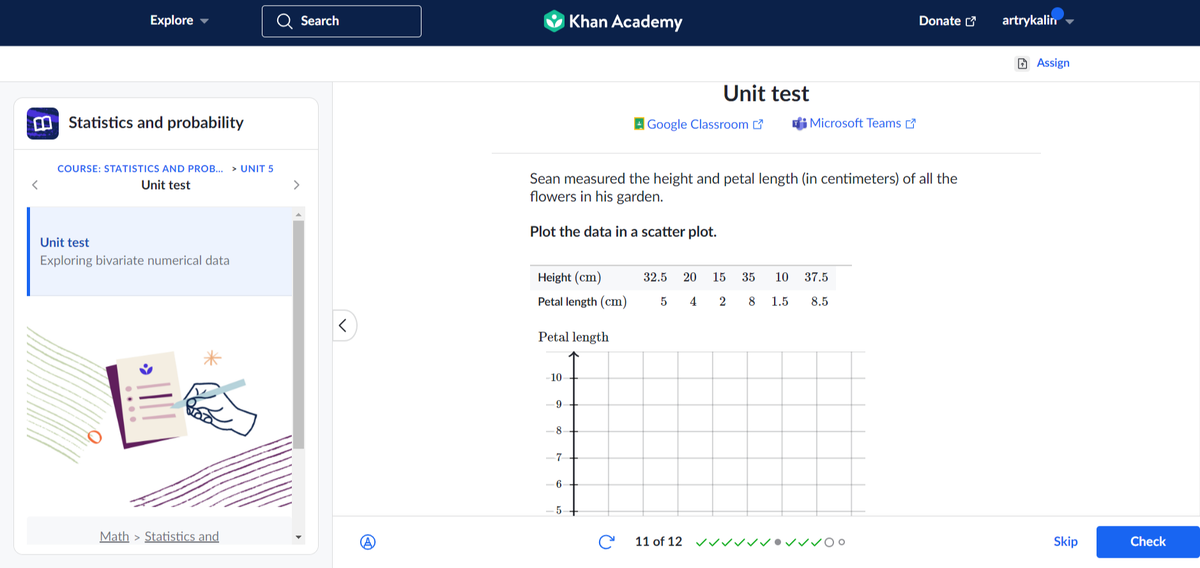
Task: Collapse the sidebar with the arrow toggle
Action: (x=343, y=325)
